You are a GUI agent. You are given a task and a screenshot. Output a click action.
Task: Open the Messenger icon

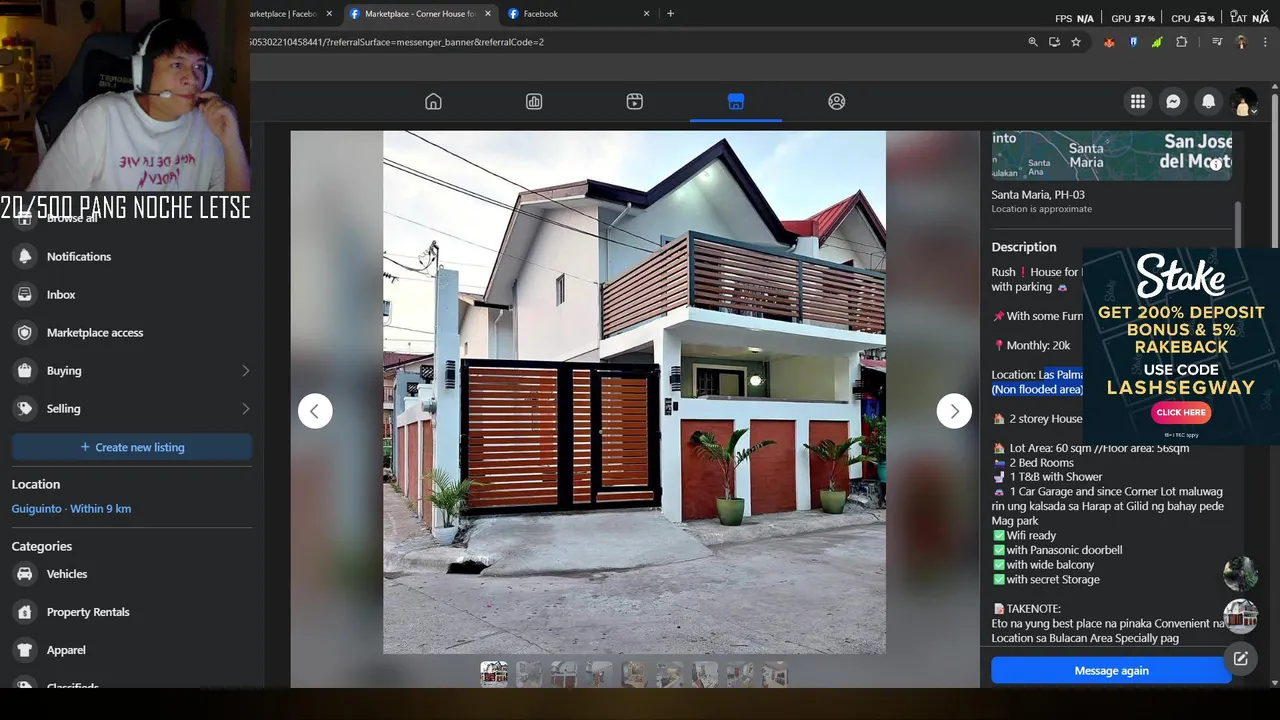tap(1173, 101)
